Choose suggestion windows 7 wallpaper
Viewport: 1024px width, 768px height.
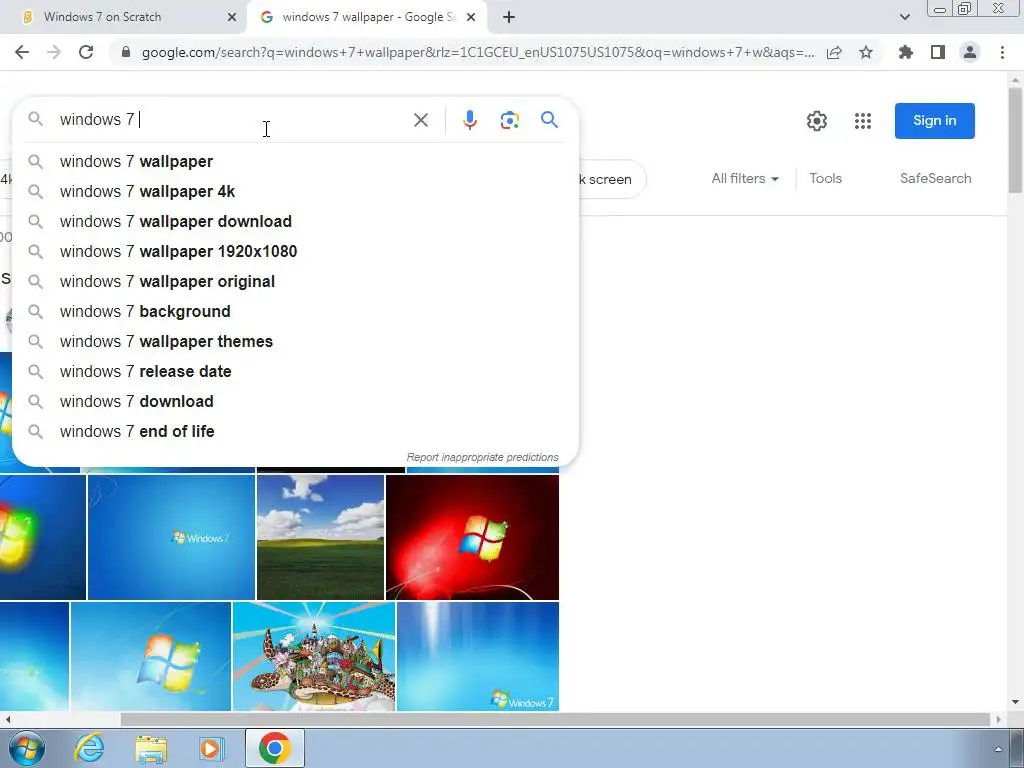pyautogui.click(x=295, y=161)
